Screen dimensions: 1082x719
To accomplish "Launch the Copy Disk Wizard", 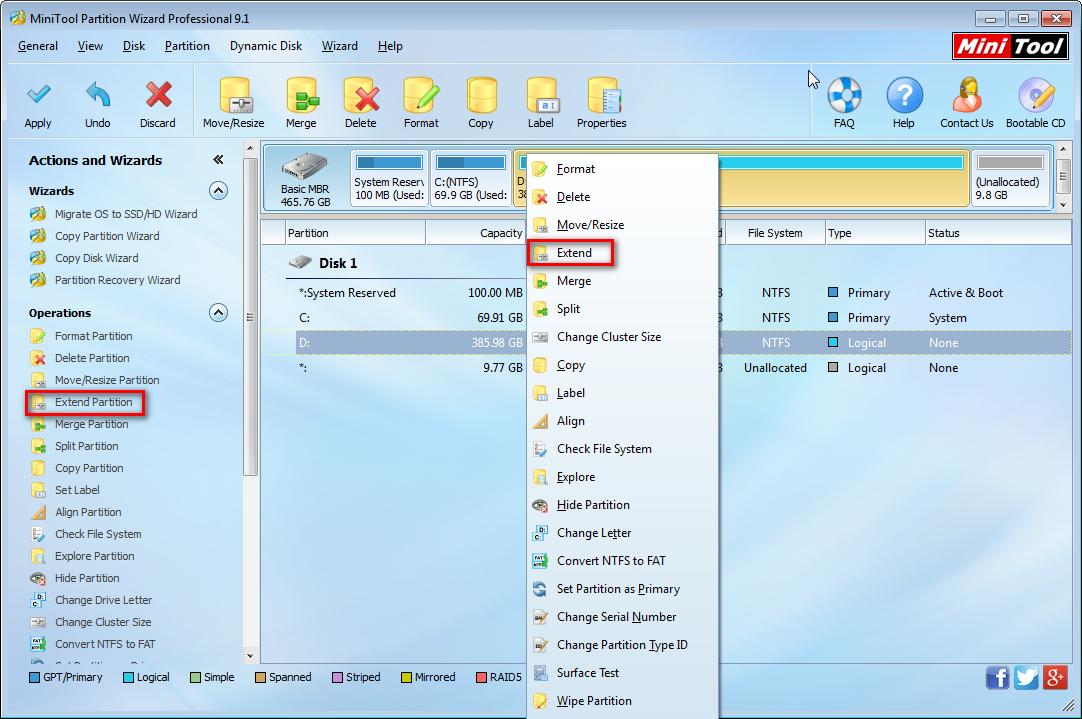I will click(97, 258).
